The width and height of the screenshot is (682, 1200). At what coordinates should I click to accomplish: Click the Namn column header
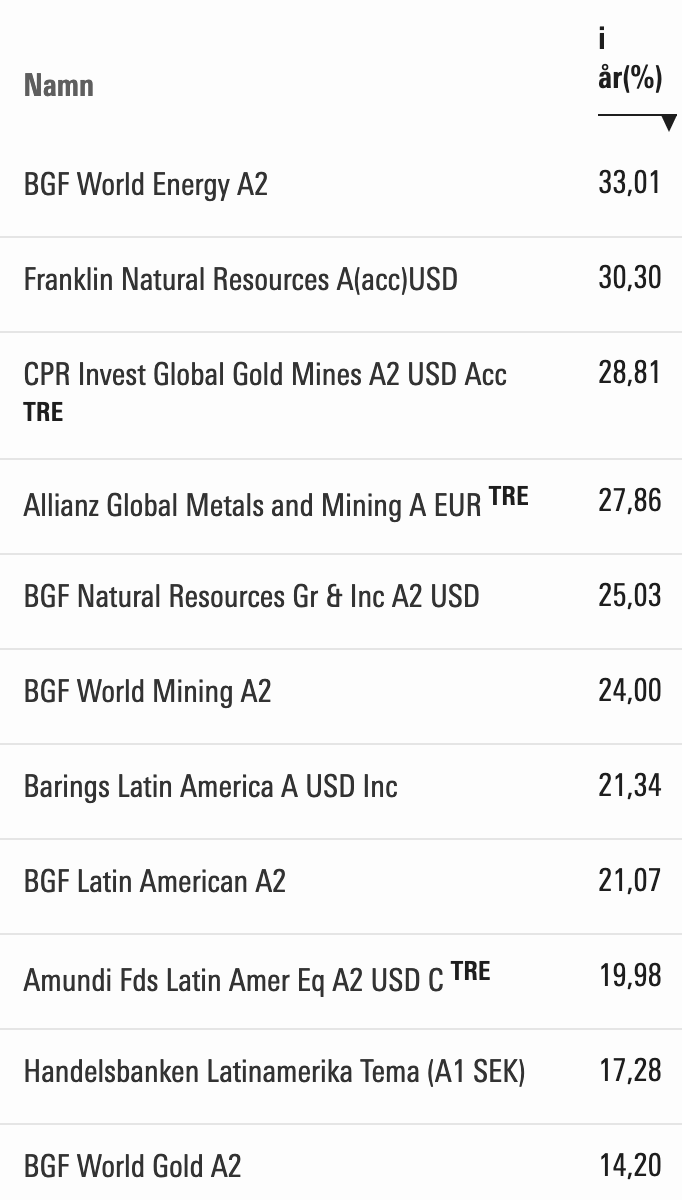[59, 86]
